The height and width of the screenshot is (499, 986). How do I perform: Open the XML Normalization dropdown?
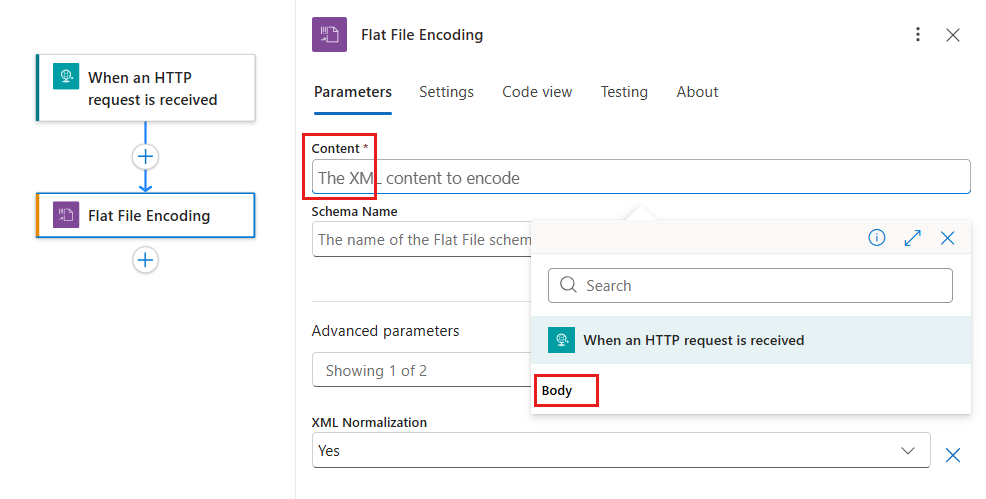pos(620,451)
